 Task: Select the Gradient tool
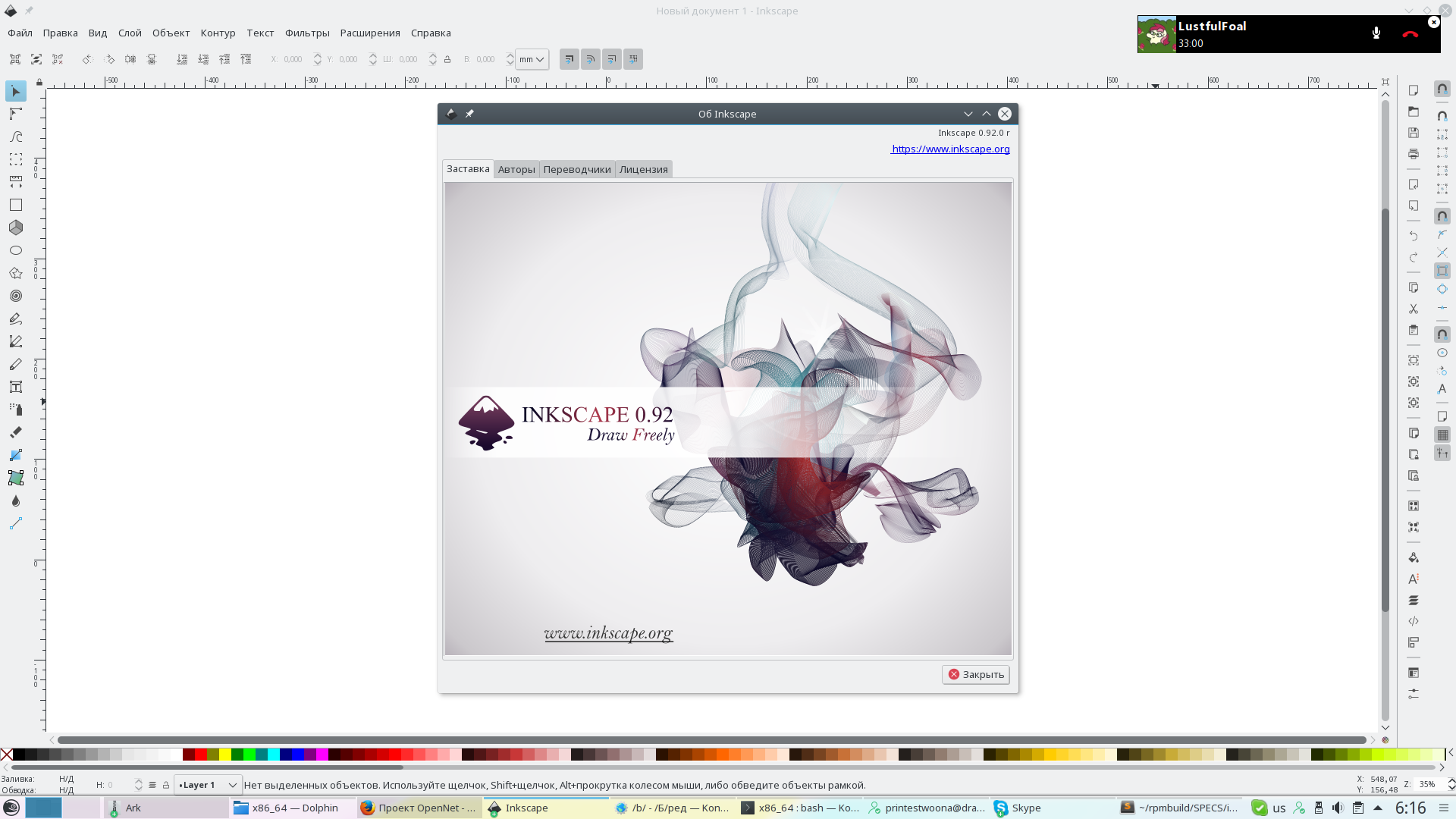(16, 455)
